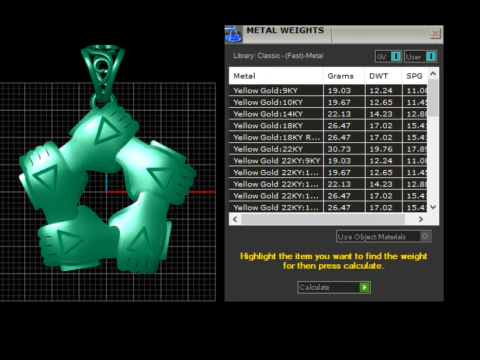480x360 pixels.
Task: Click grams value 19.03 in Yellow Gold:9KY row
Action: tap(339, 91)
